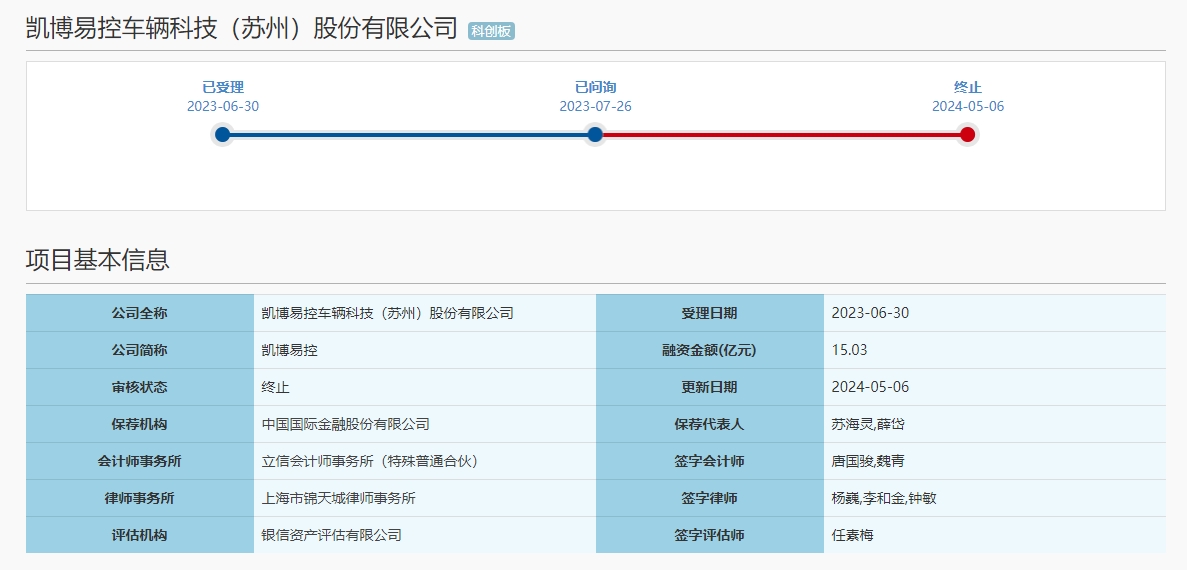Screen dimensions: 1187x570
Task: Click the 唐国骏,魏青 accountants value
Action: [868, 461]
